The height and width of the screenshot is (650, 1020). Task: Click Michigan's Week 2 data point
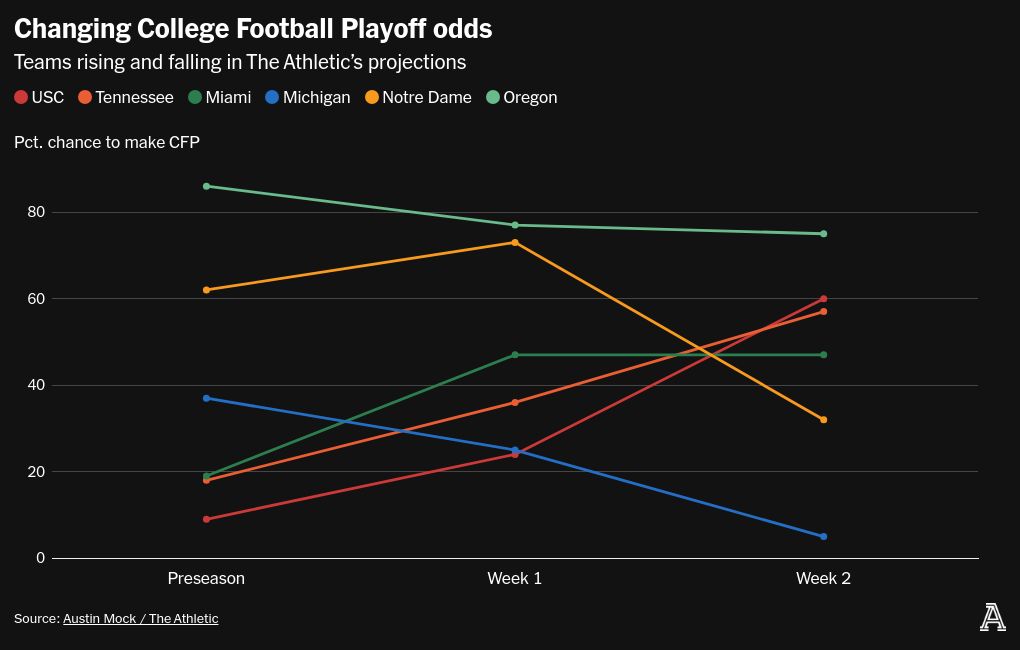[823, 537]
